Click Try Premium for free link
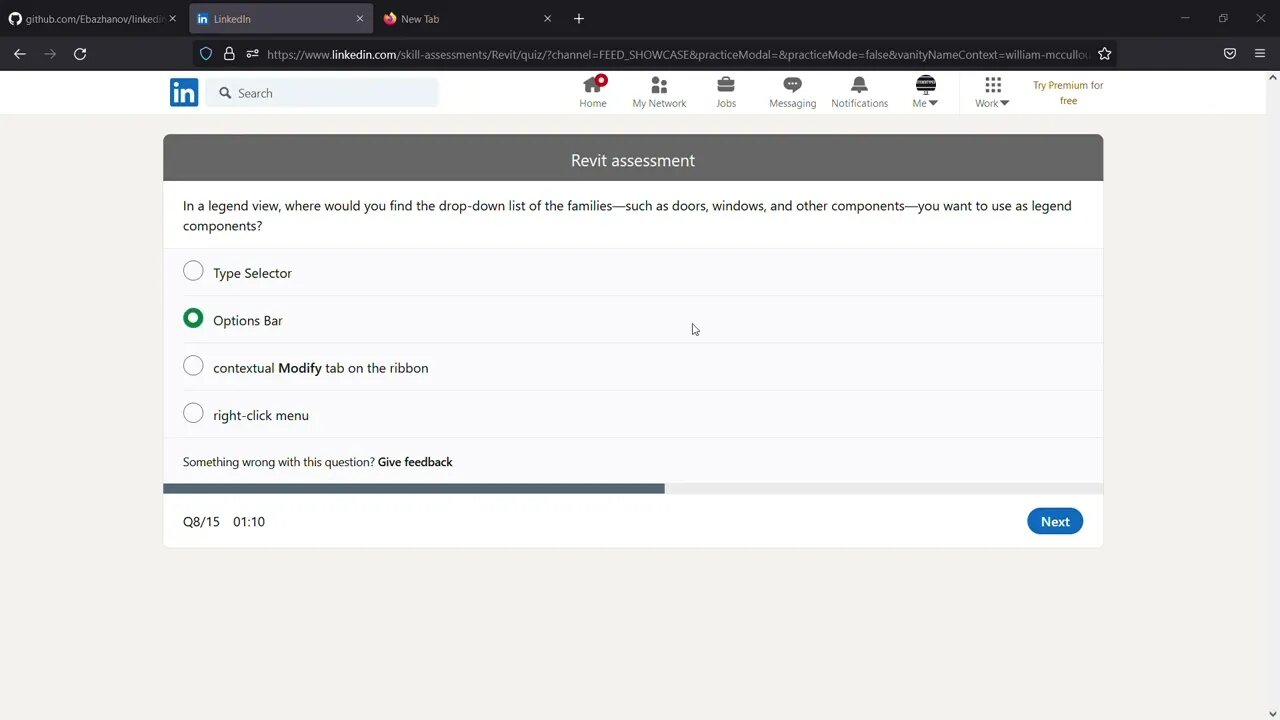 tap(1068, 93)
